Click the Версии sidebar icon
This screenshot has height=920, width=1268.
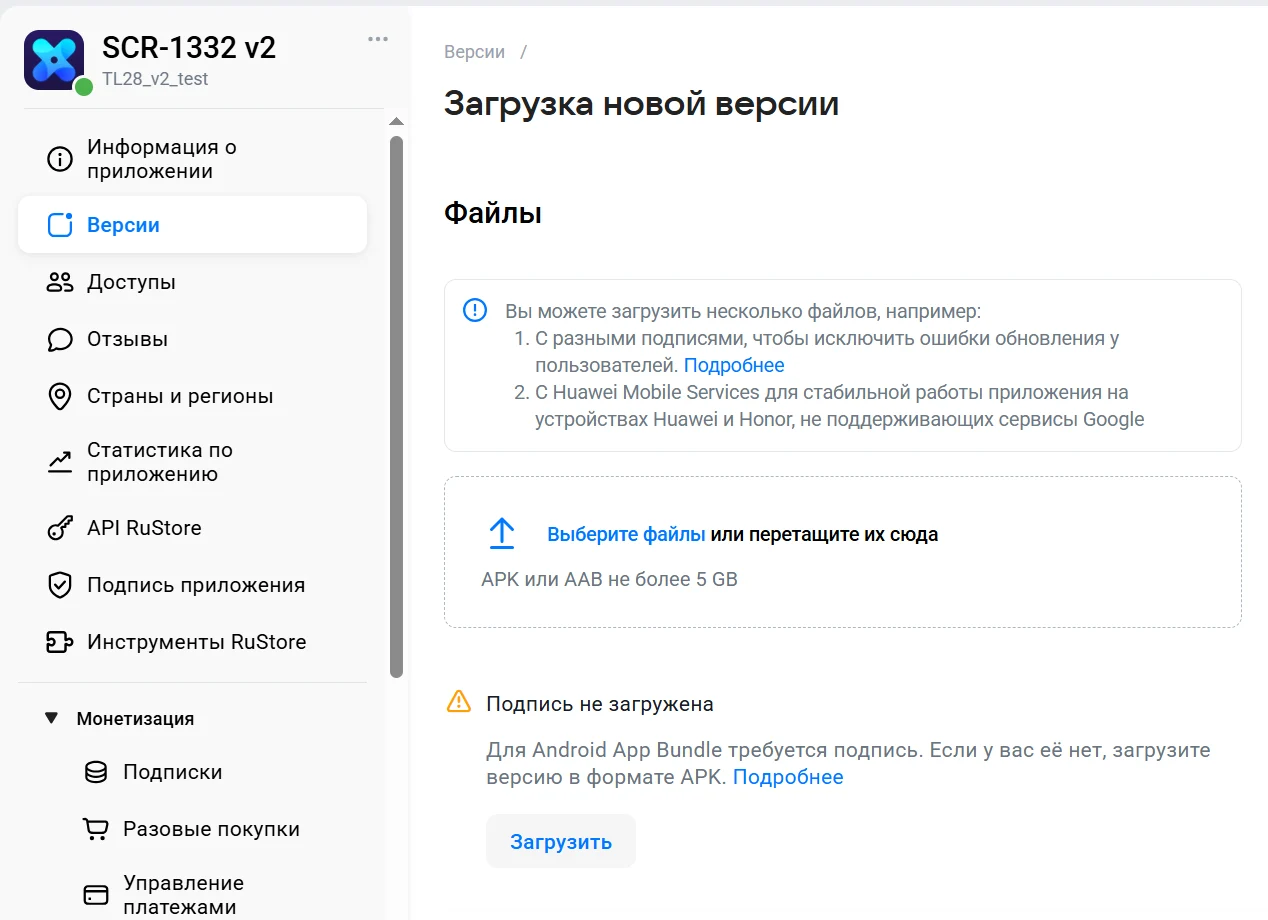tap(60, 225)
